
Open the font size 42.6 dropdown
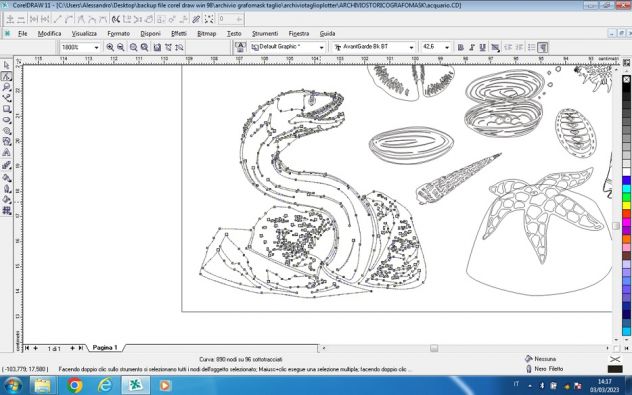(x=447, y=47)
